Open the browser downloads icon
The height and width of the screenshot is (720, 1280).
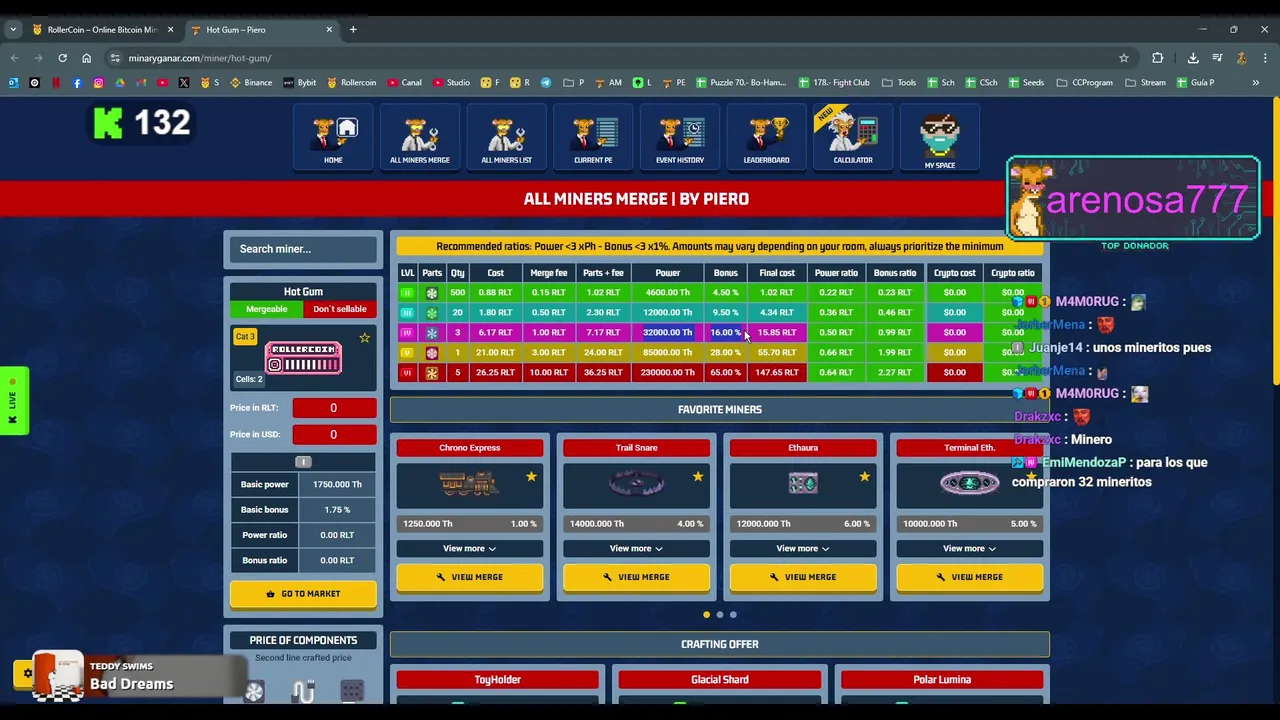point(1193,58)
